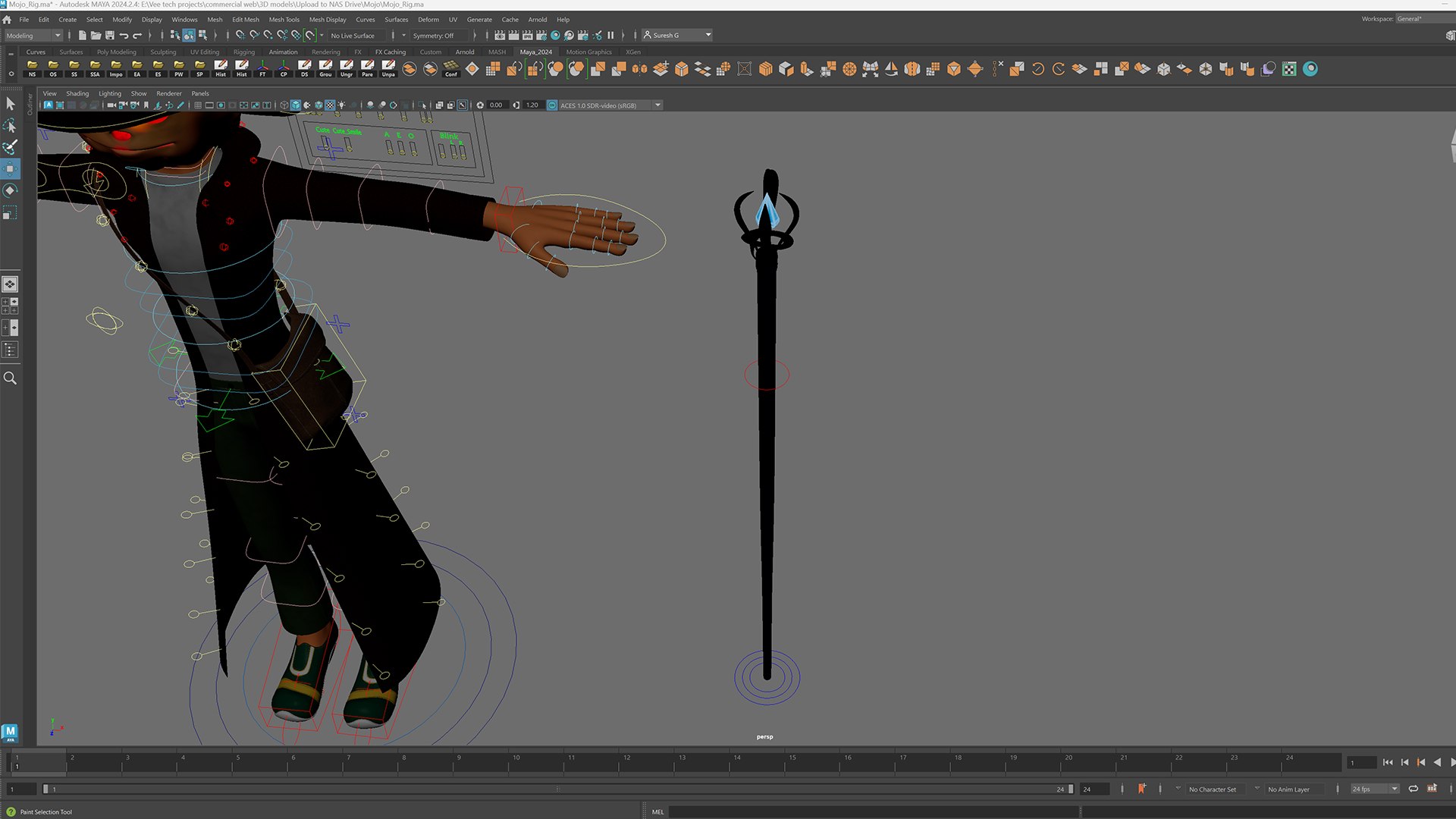This screenshot has height=819, width=1456.
Task: Toggle use all lights bulb icon
Action: click(342, 105)
